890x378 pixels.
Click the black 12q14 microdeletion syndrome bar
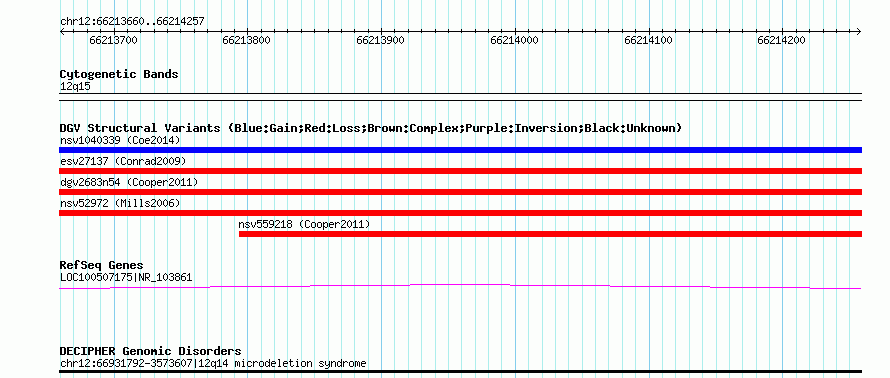click(x=460, y=372)
